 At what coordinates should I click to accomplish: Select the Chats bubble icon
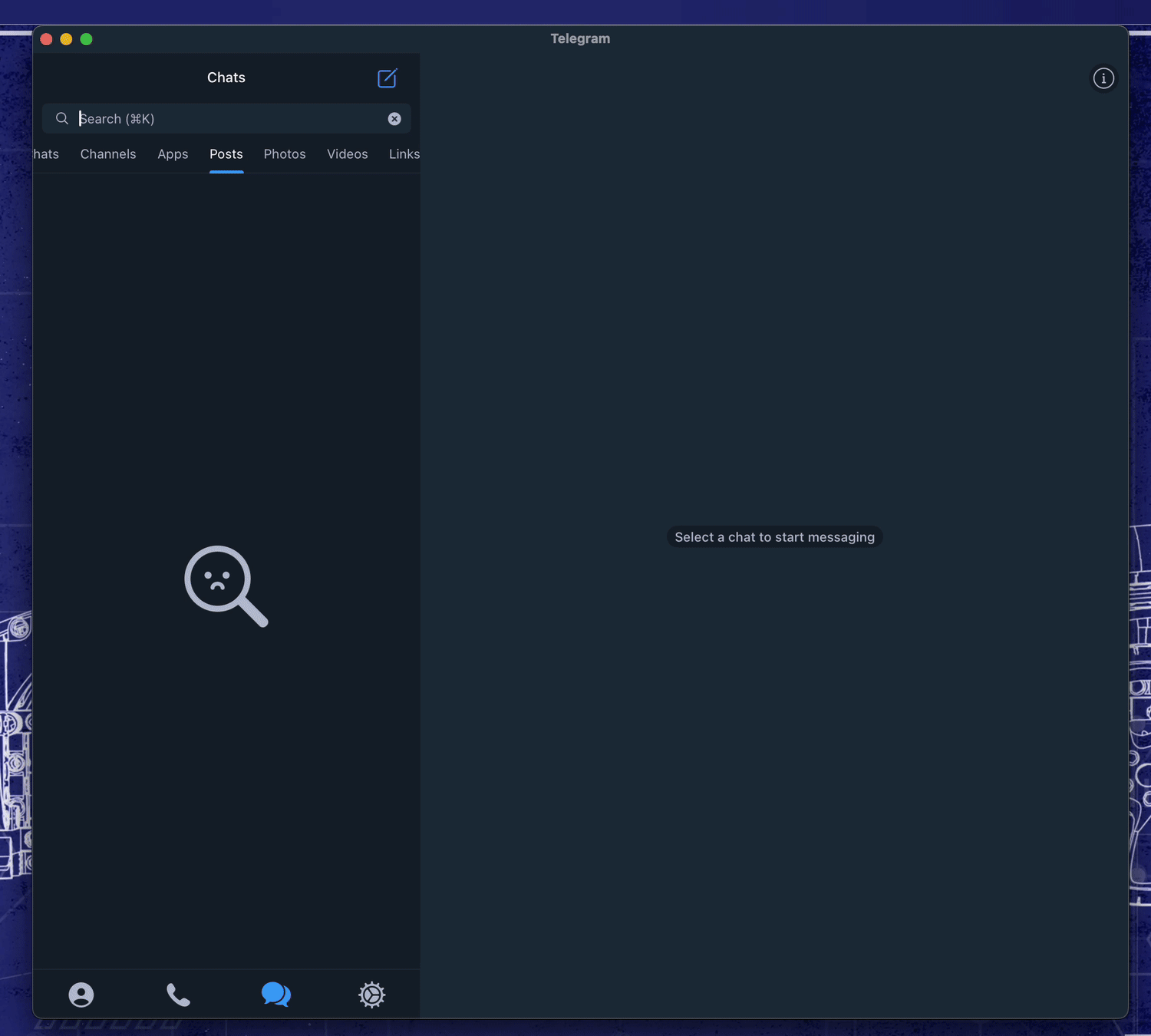tap(275, 995)
